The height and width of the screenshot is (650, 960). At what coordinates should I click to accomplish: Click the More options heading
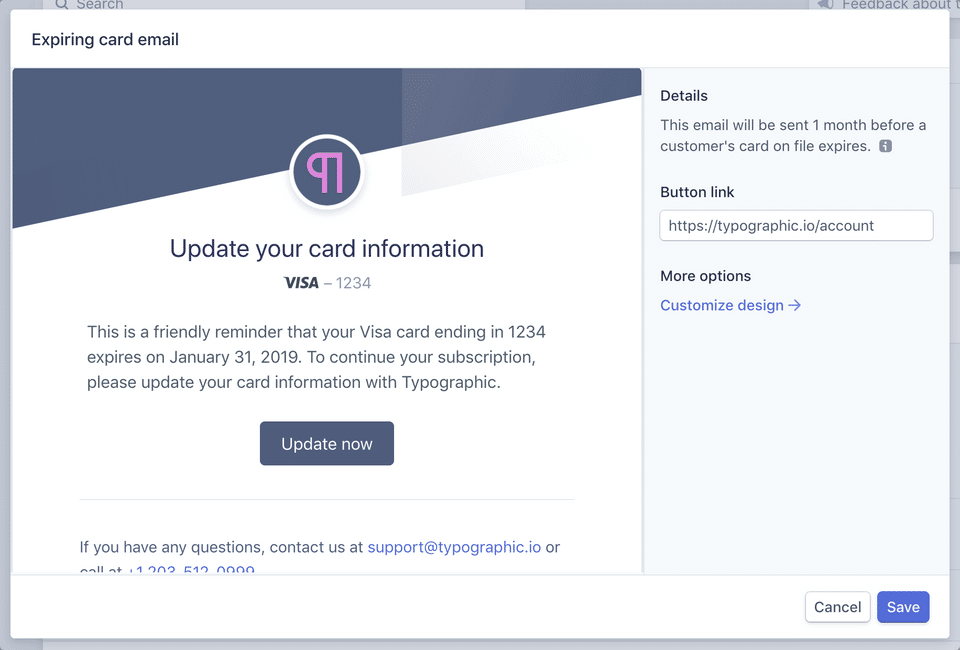705,276
